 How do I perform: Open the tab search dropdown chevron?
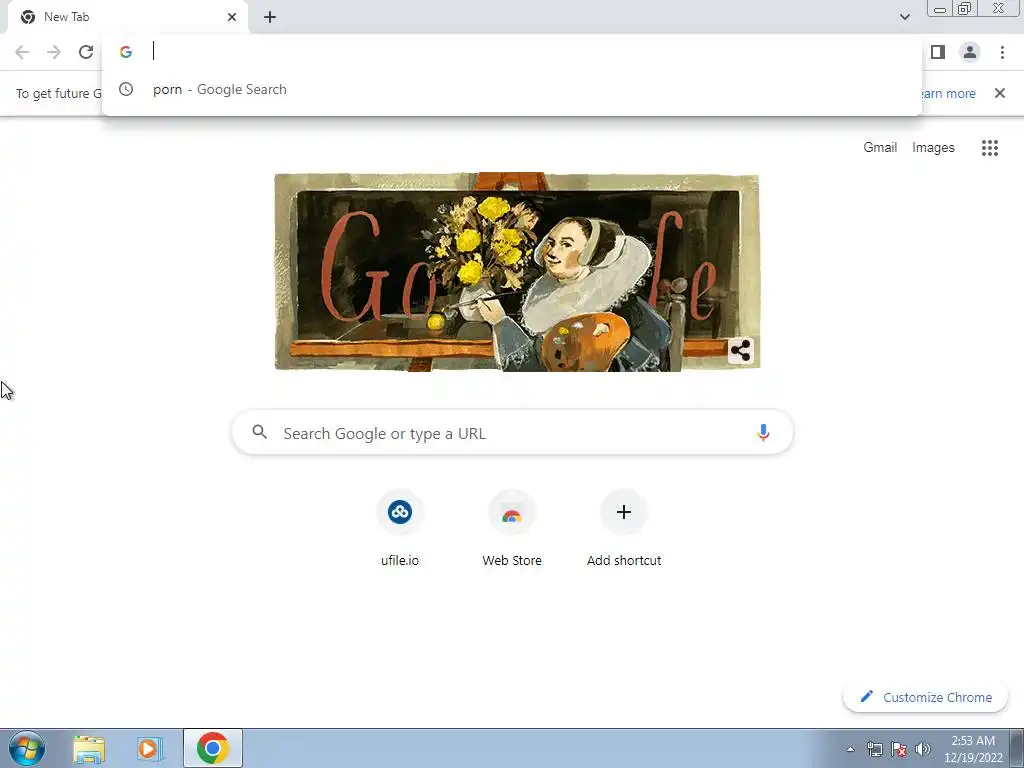(x=904, y=17)
